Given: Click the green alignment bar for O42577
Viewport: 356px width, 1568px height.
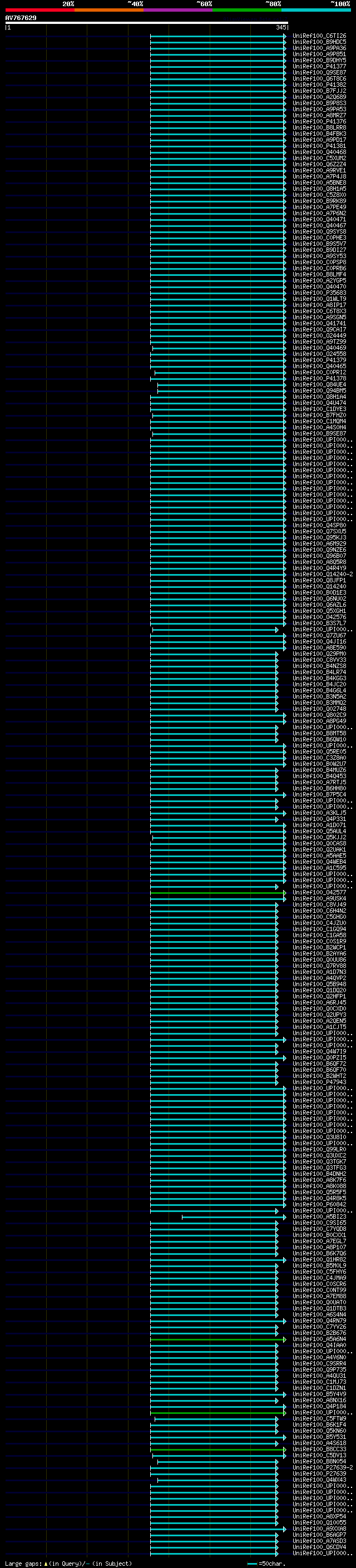Looking at the screenshot, I should tap(218, 893).
